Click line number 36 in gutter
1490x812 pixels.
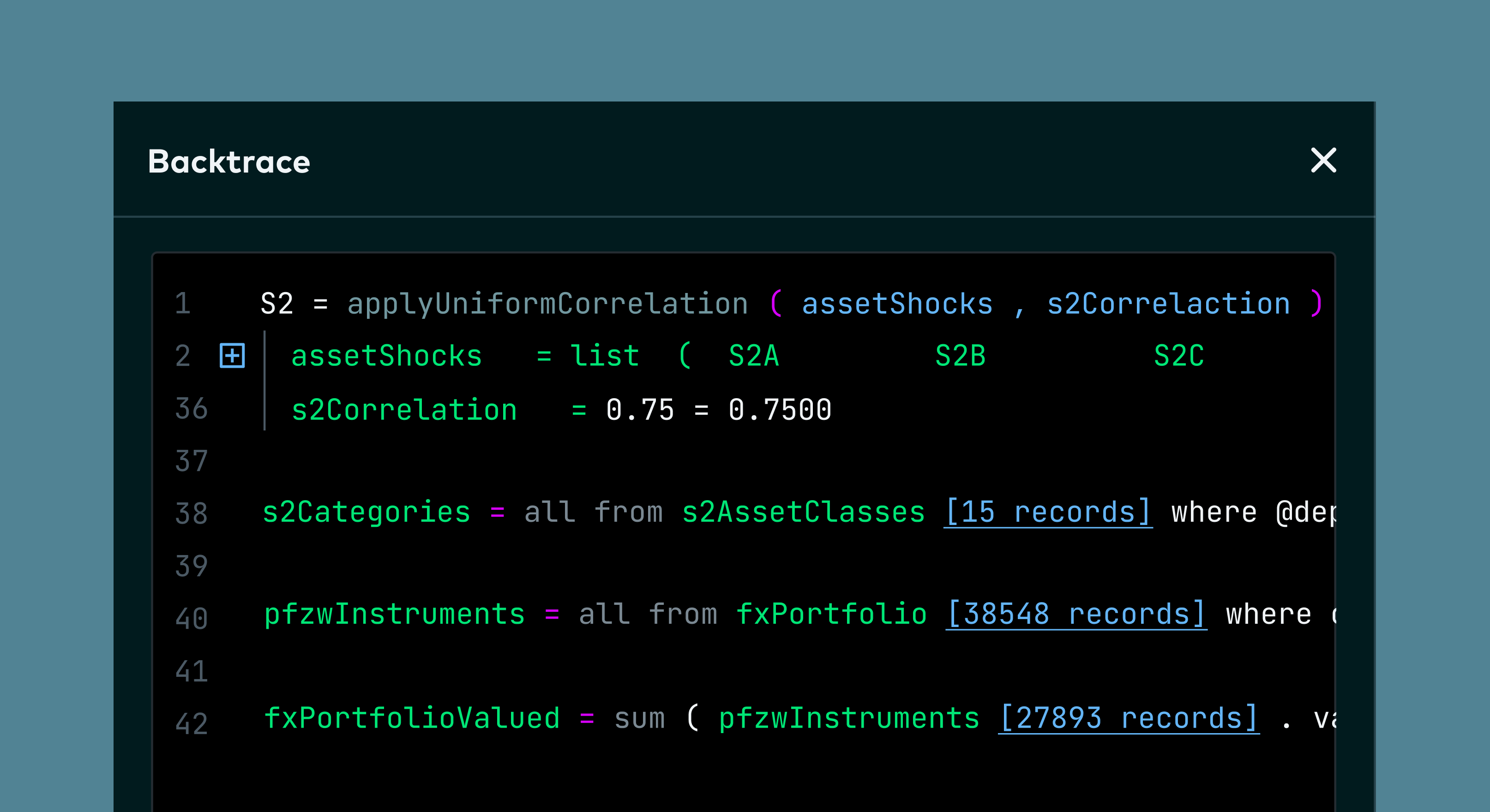tap(191, 409)
